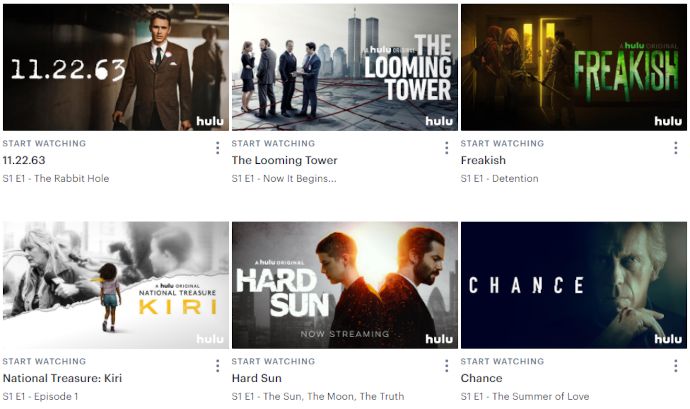The height and width of the screenshot is (409, 690).
Task: Click the 11.22.63 poster thumbnail
Action: 116,67
